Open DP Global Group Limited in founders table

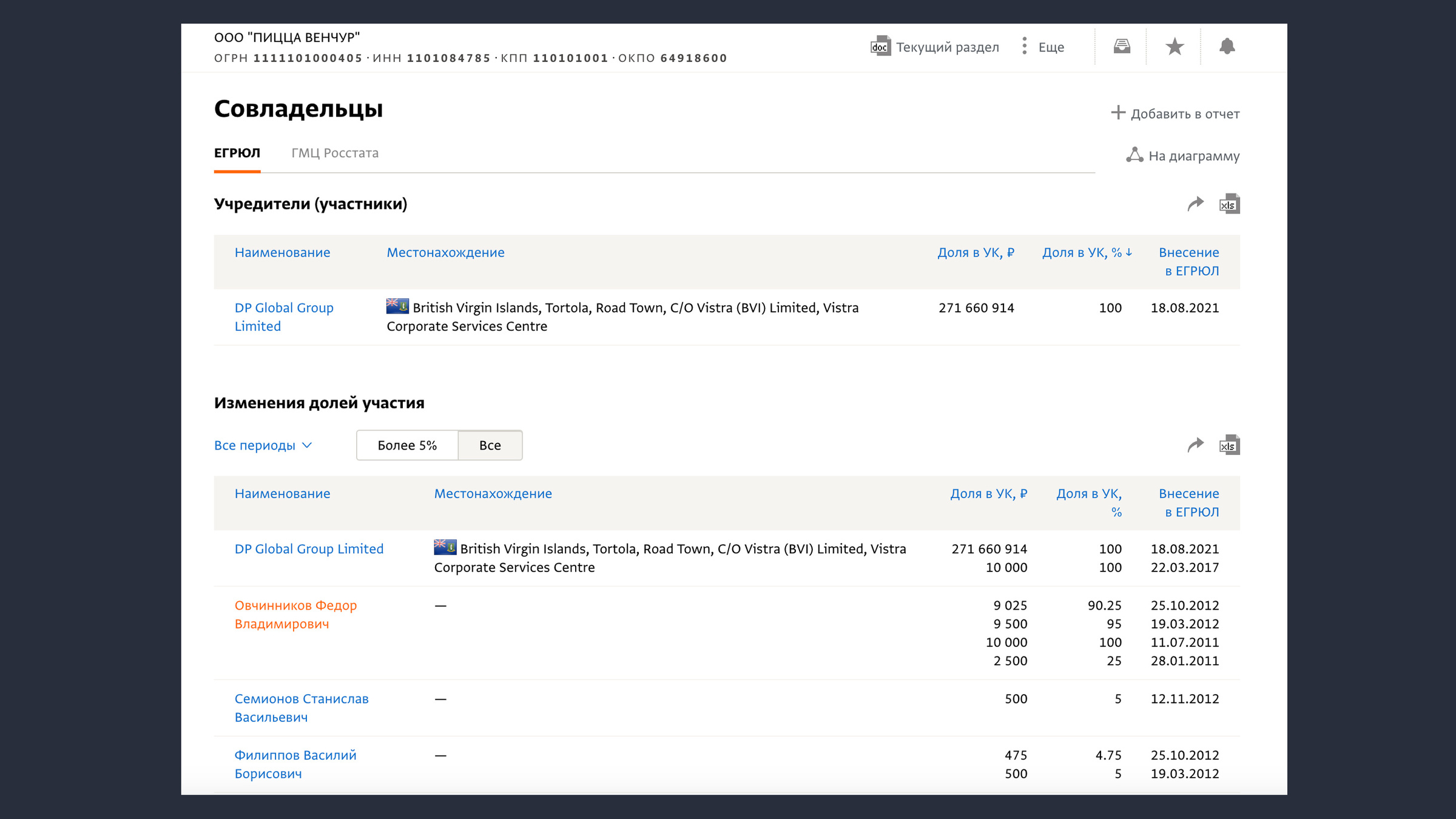284,317
